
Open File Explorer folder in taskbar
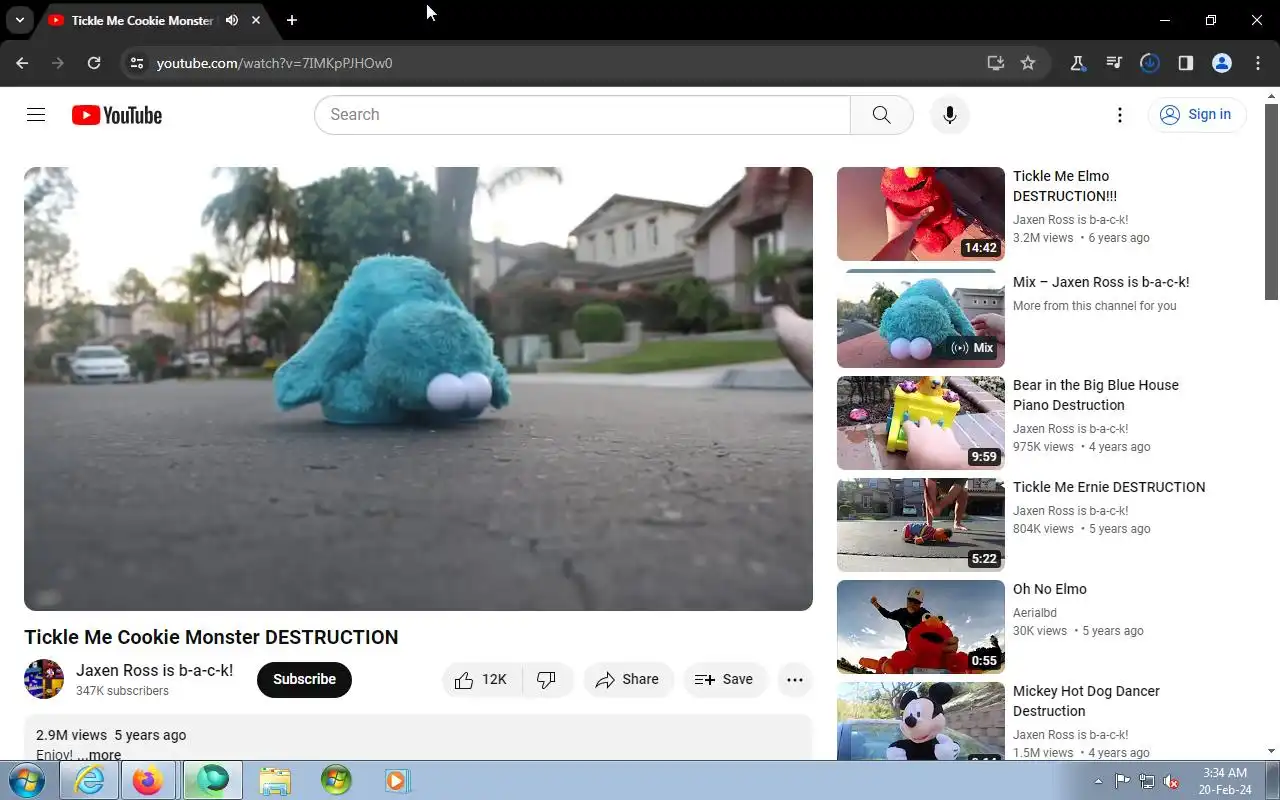274,780
